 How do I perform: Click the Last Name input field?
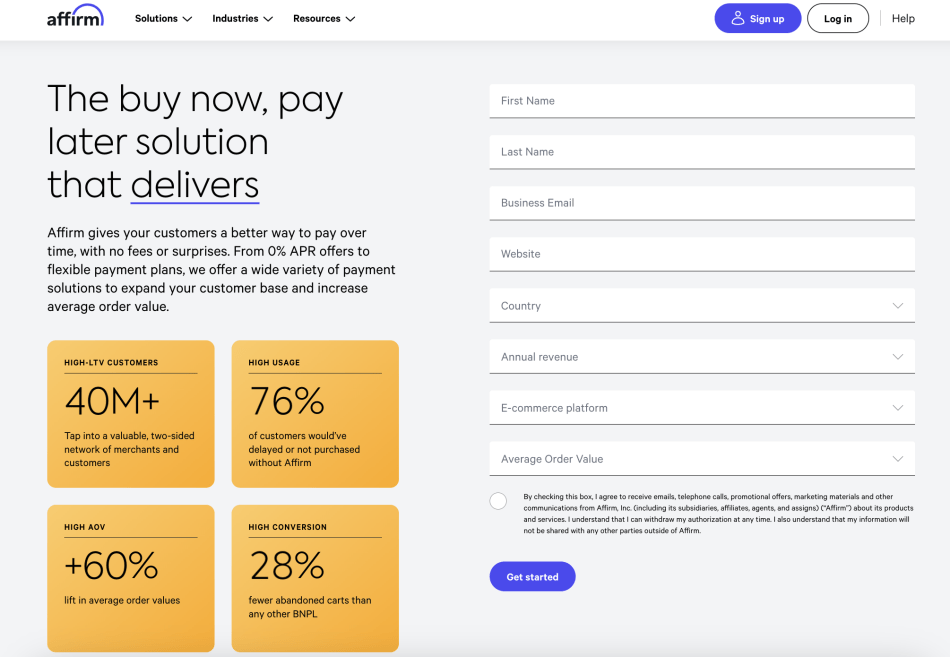click(702, 151)
